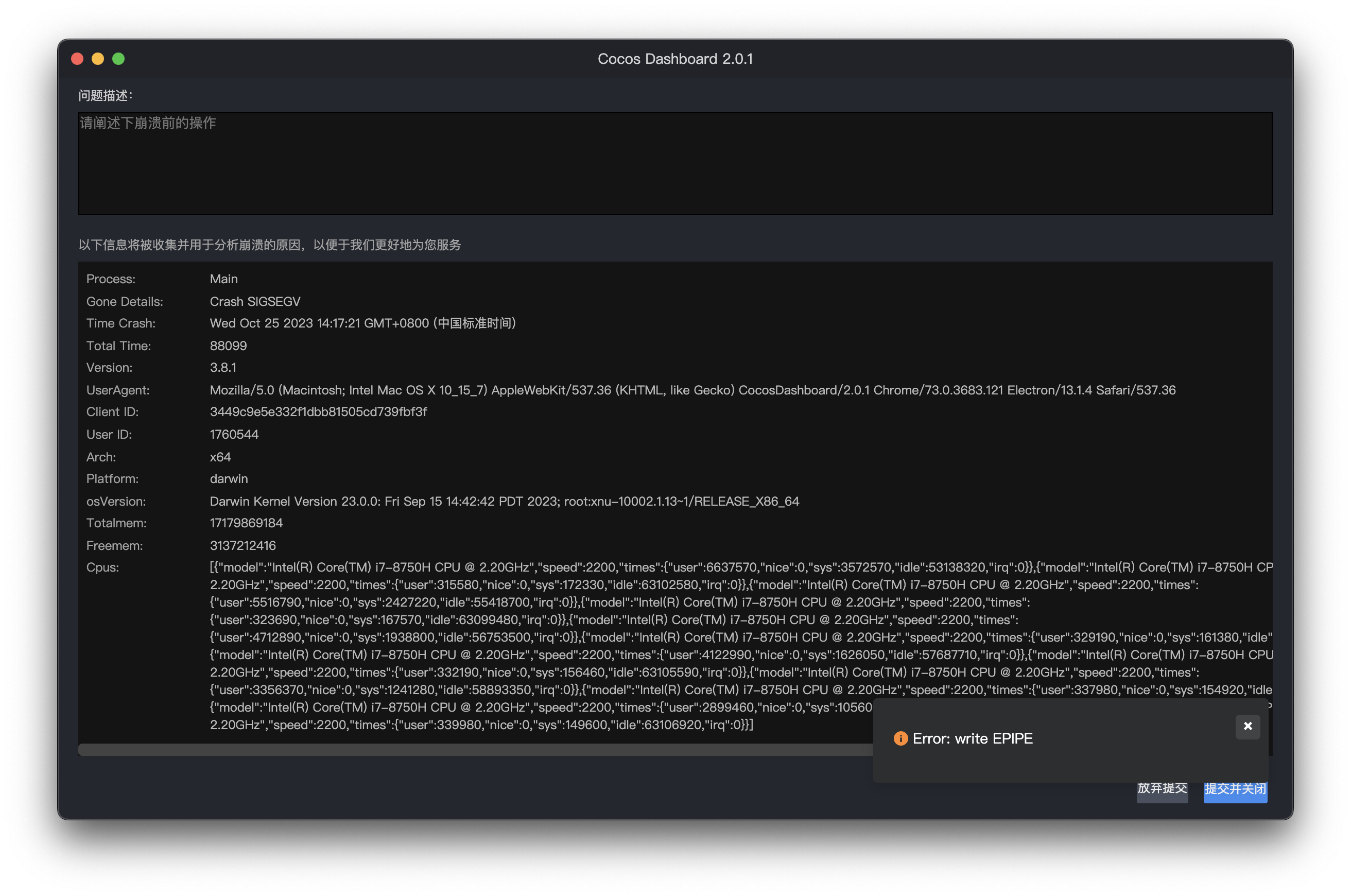The width and height of the screenshot is (1351, 896).
Task: Click the orange info icon in error toast
Action: point(900,738)
